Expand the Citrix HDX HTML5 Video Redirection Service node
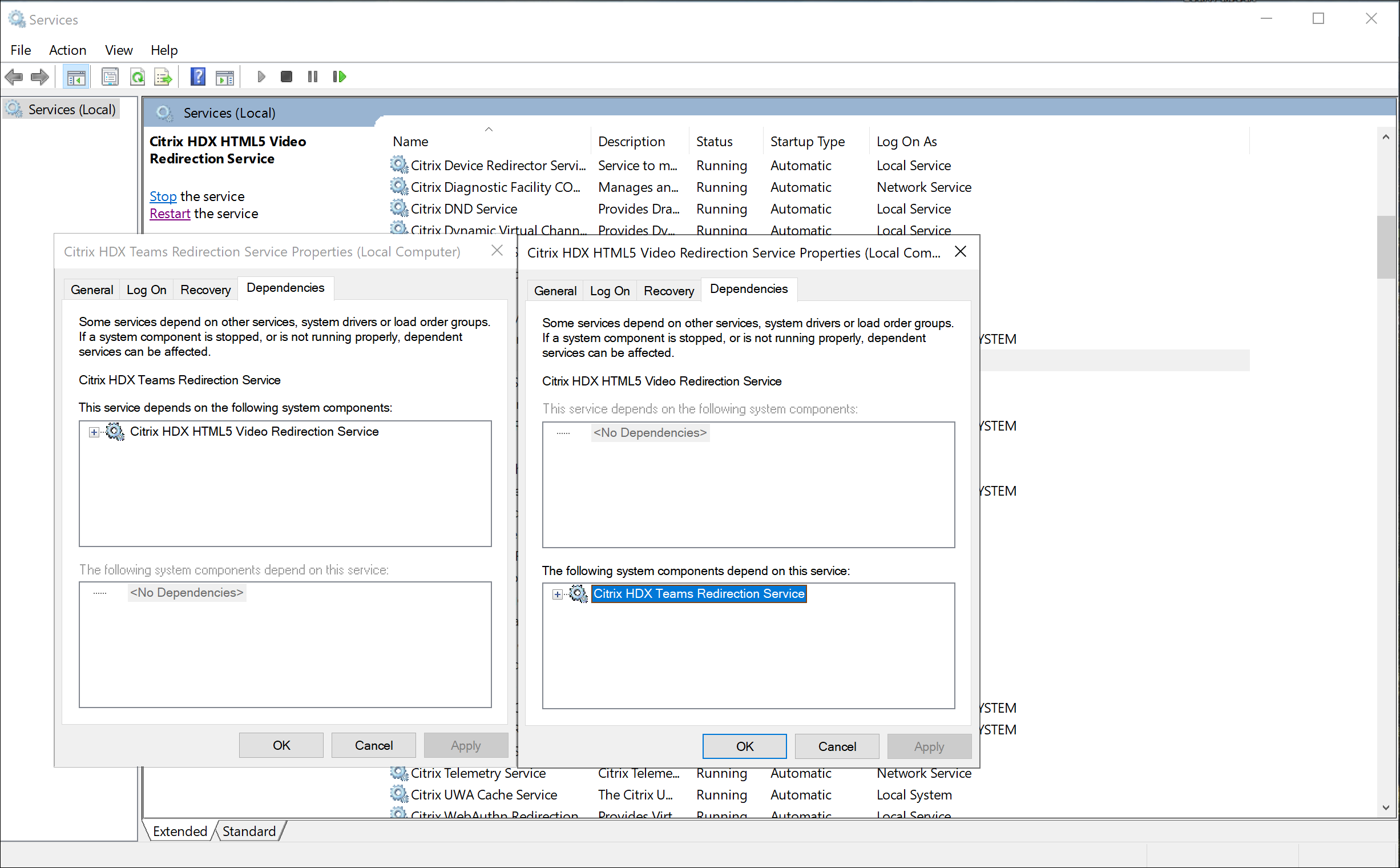 click(x=94, y=432)
